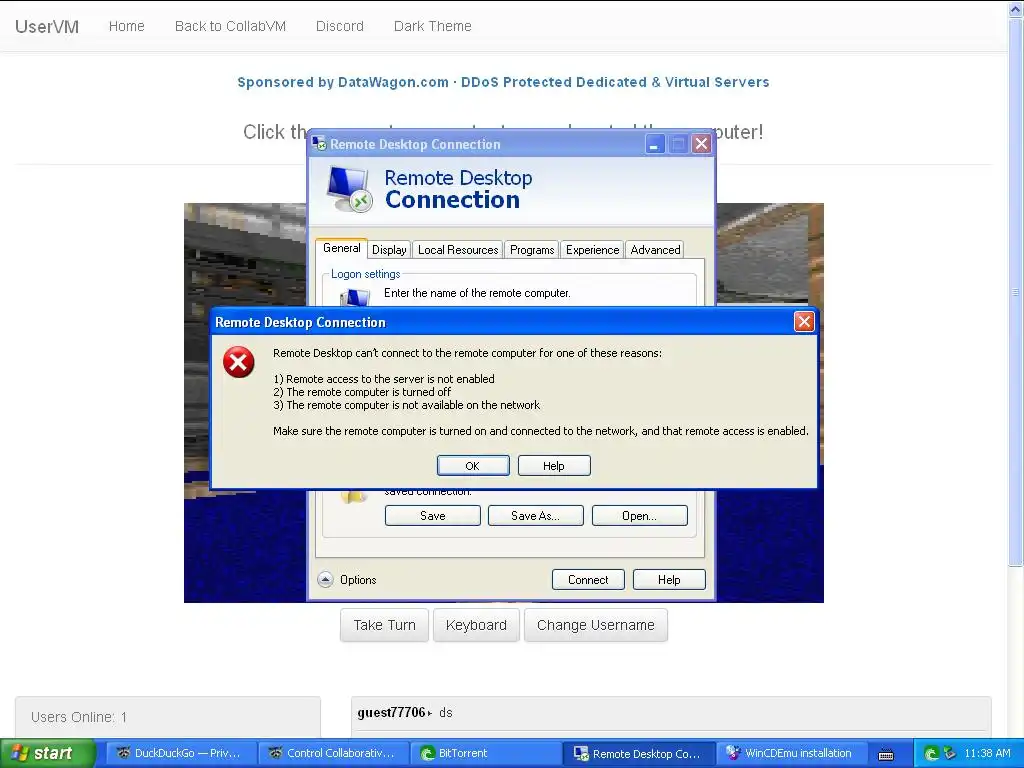Open the Local Resources tab
Viewport: 1024px width, 768px height.
(x=458, y=249)
